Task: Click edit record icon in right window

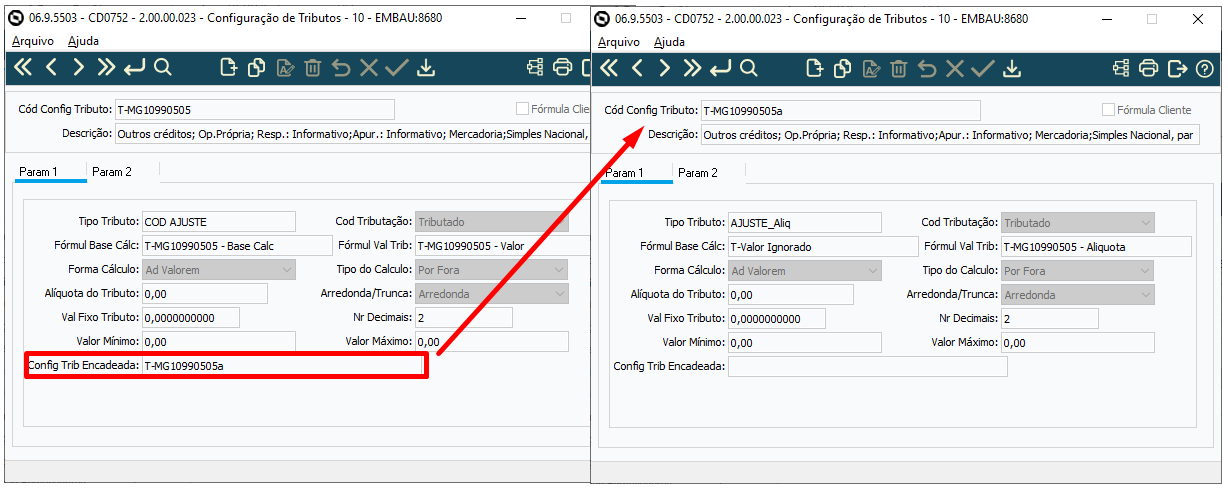Action: (x=871, y=68)
